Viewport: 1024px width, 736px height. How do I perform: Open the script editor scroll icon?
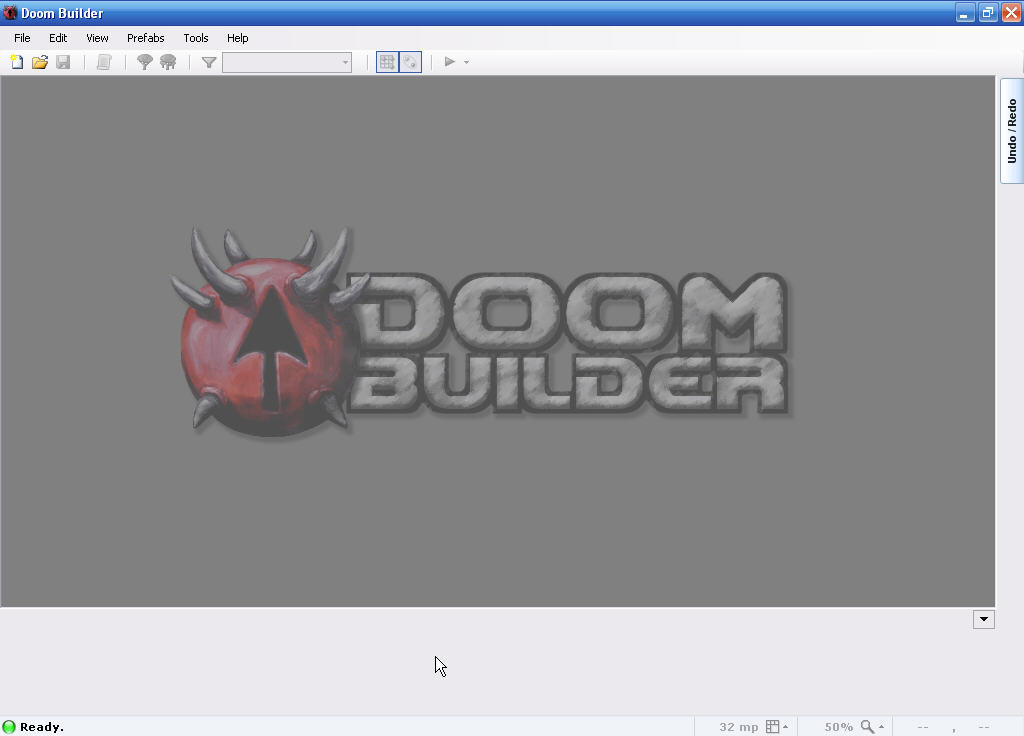tap(104, 62)
